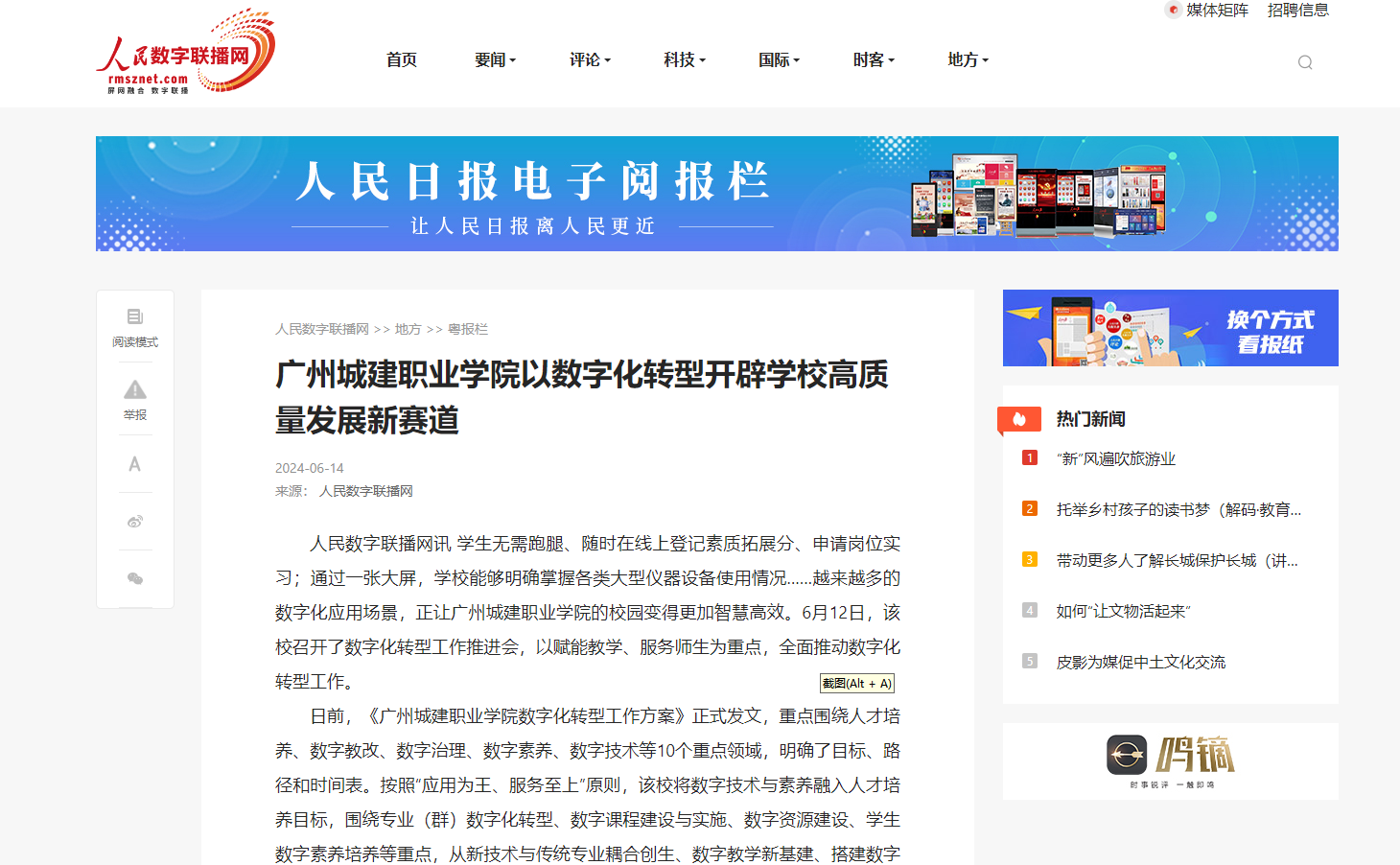Open the 国际 navigation menu

click(779, 60)
